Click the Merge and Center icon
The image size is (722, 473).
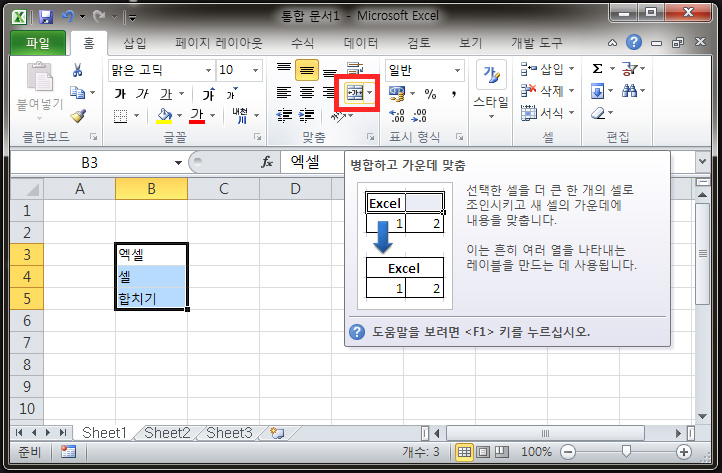pyautogui.click(x=355, y=93)
